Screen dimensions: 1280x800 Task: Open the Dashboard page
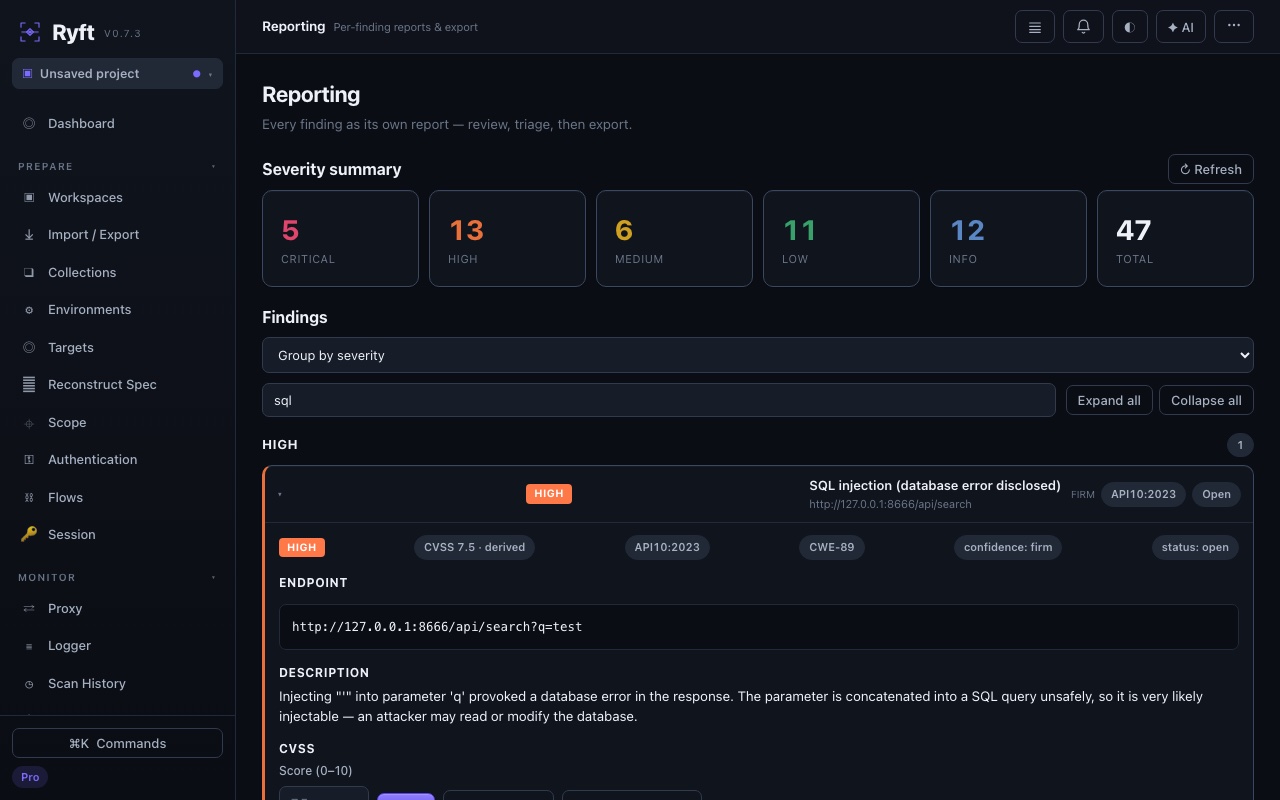117,123
